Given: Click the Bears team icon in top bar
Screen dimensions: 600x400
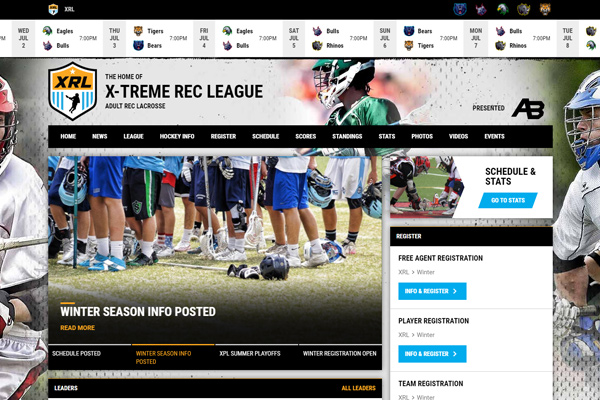Looking at the screenshot, I should 459,9.
